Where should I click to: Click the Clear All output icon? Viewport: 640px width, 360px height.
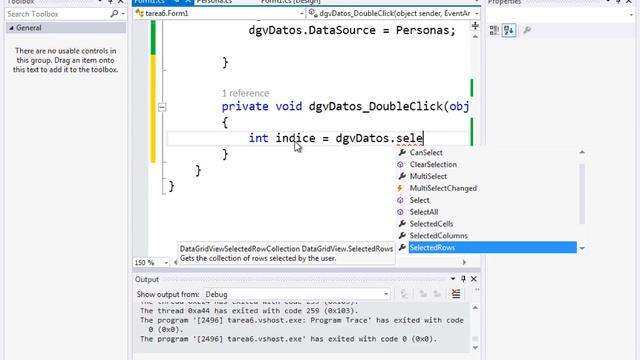(456, 294)
